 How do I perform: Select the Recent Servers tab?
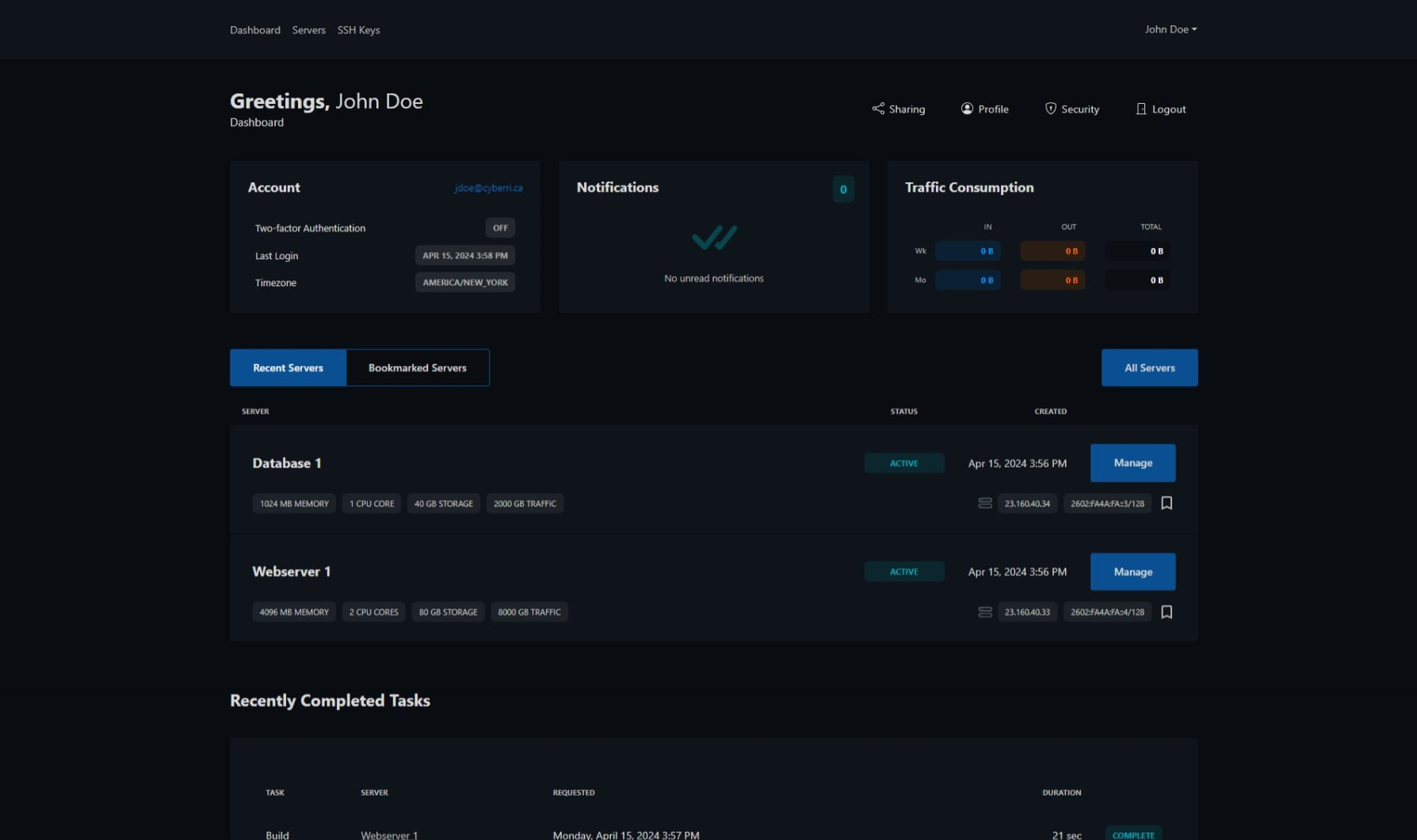[288, 368]
